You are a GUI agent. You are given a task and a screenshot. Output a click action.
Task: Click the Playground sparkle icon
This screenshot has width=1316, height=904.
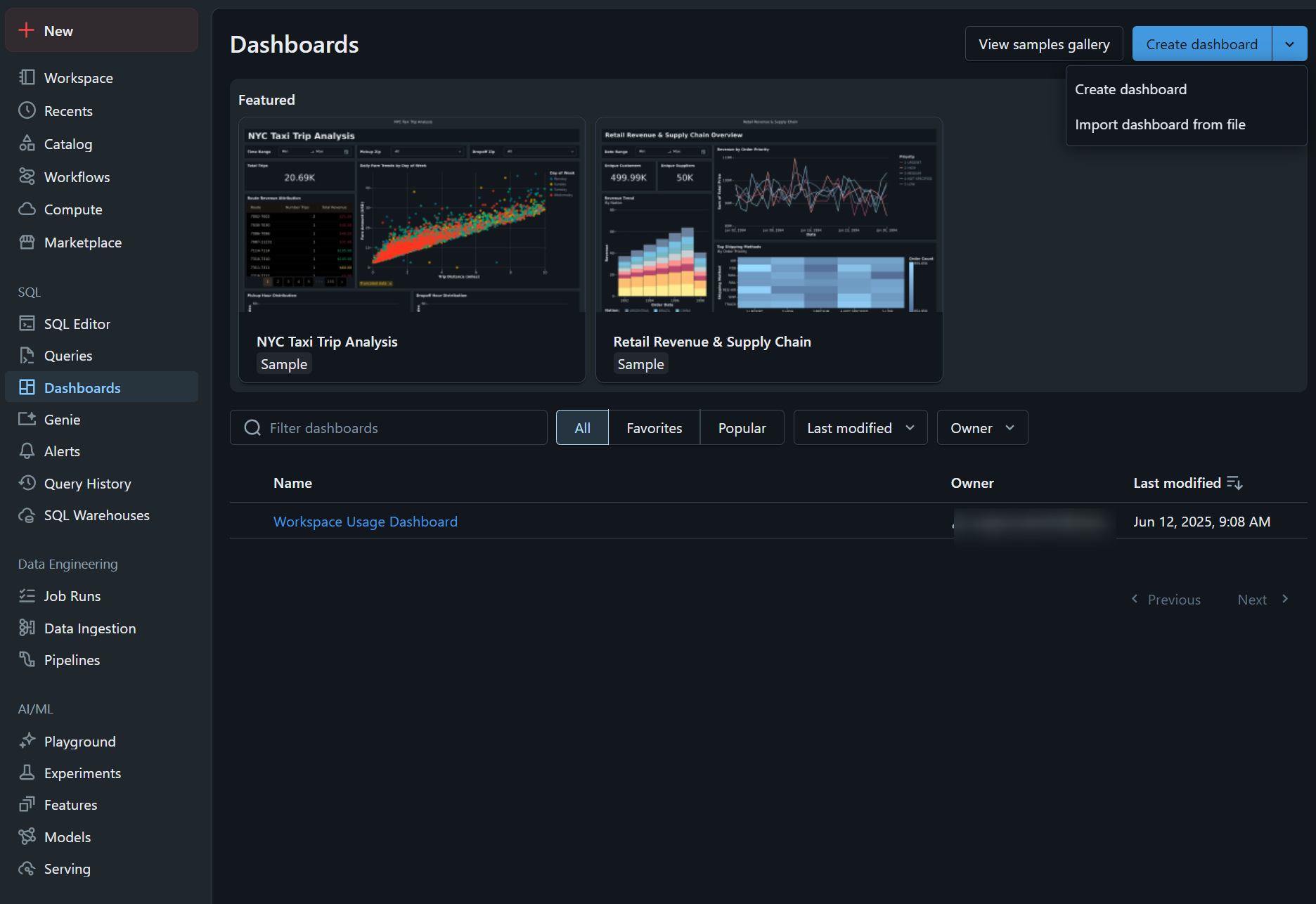[x=27, y=741]
